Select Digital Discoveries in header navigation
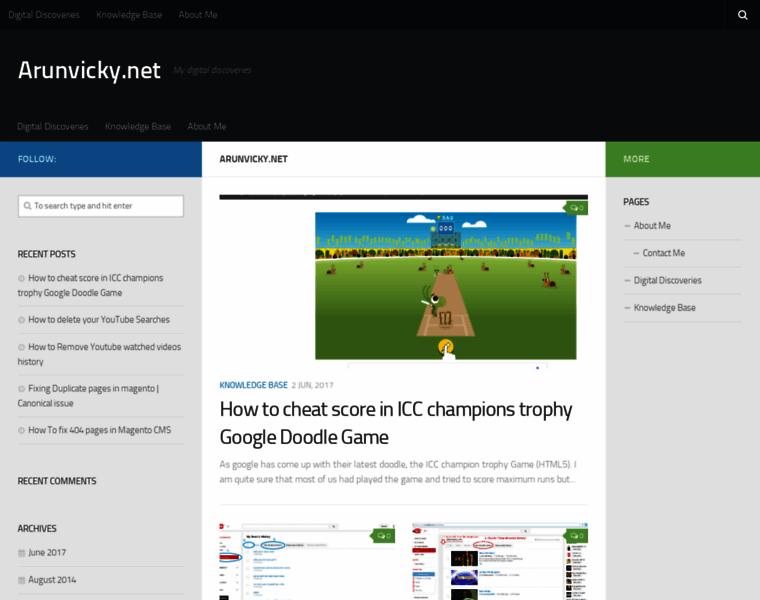Viewport: 760px width, 600px height. pyautogui.click(x=53, y=126)
